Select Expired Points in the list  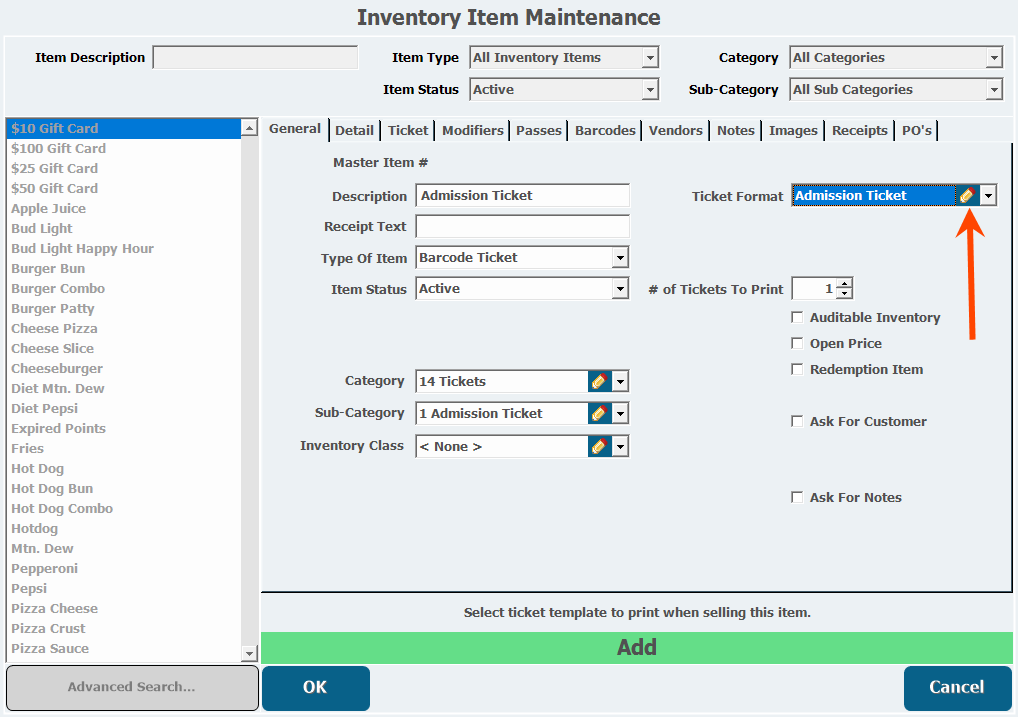tap(123, 429)
